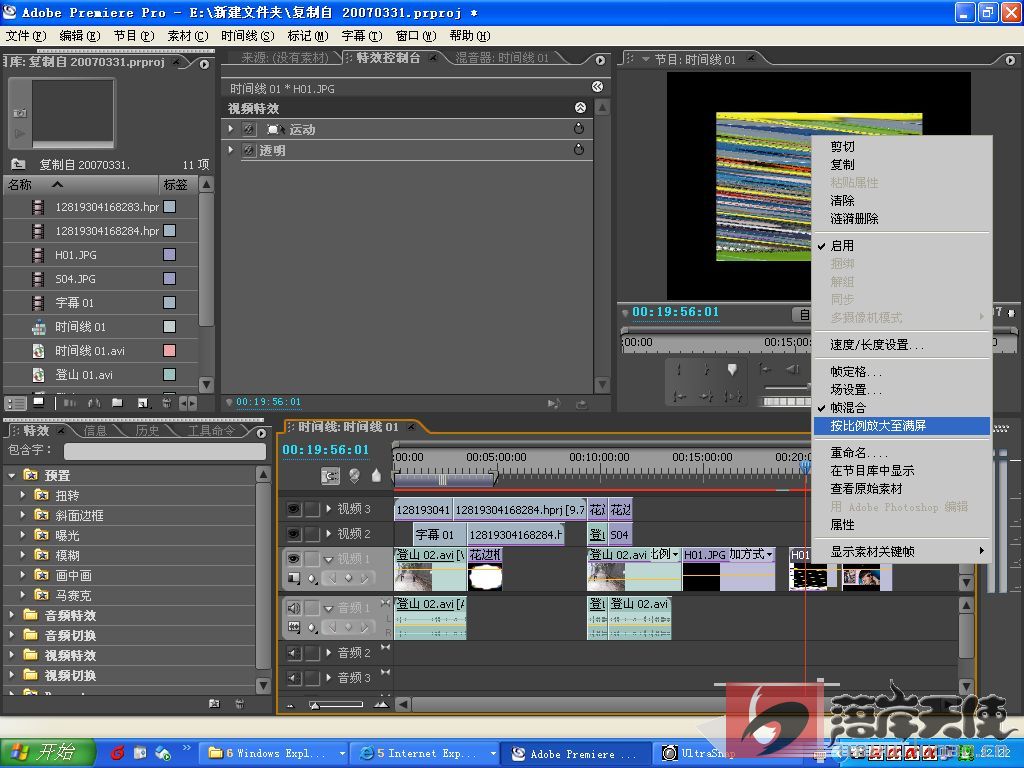Open the effects panel menu arrow
Screen dimensions: 1024x768
click(x=261, y=433)
